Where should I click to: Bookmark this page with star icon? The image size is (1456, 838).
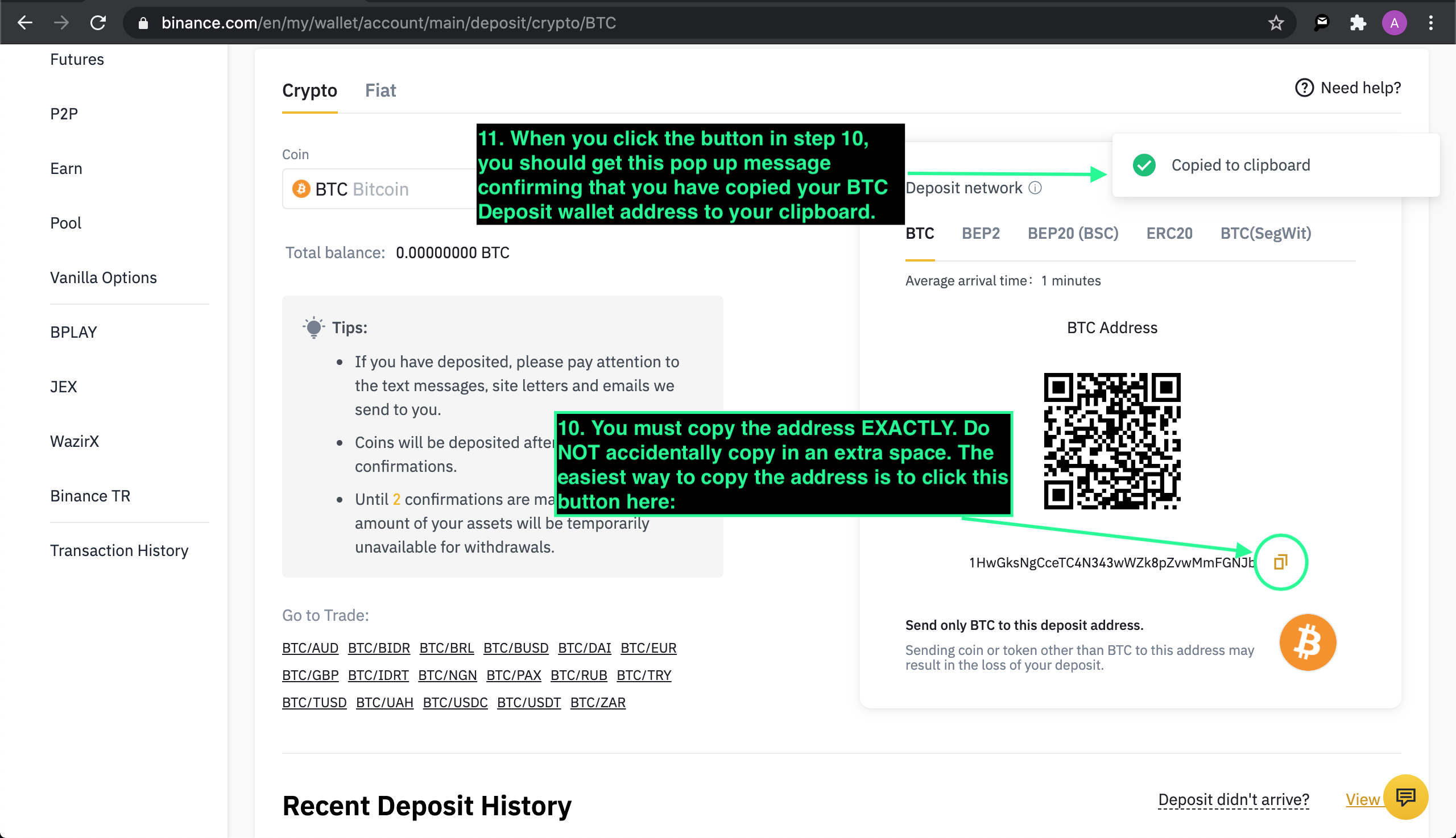(1276, 22)
